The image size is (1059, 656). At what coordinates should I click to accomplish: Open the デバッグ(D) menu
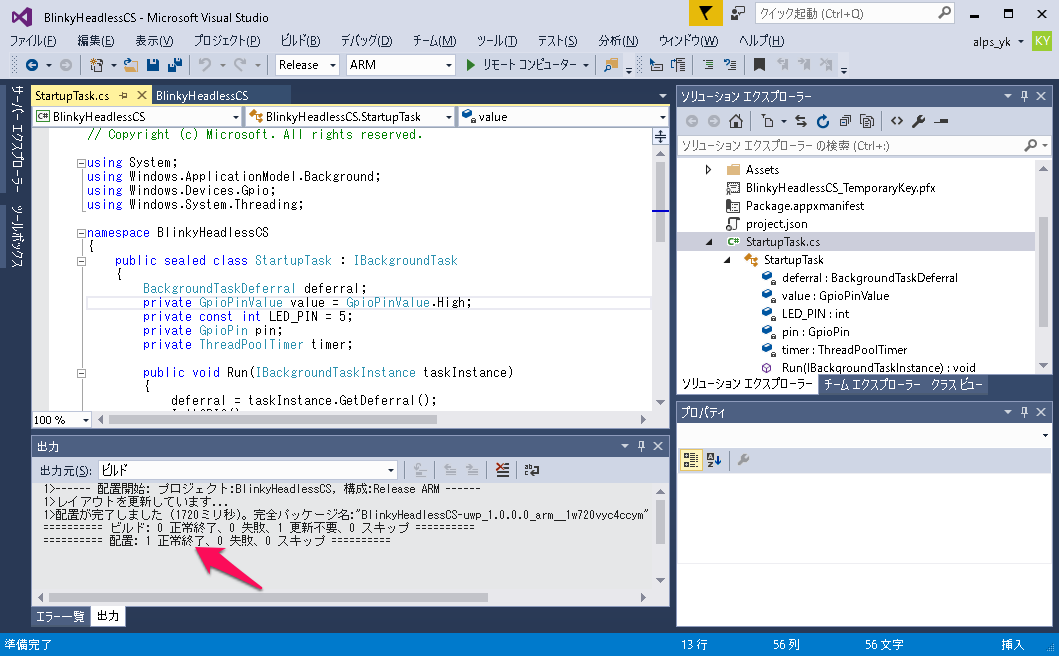click(x=366, y=41)
